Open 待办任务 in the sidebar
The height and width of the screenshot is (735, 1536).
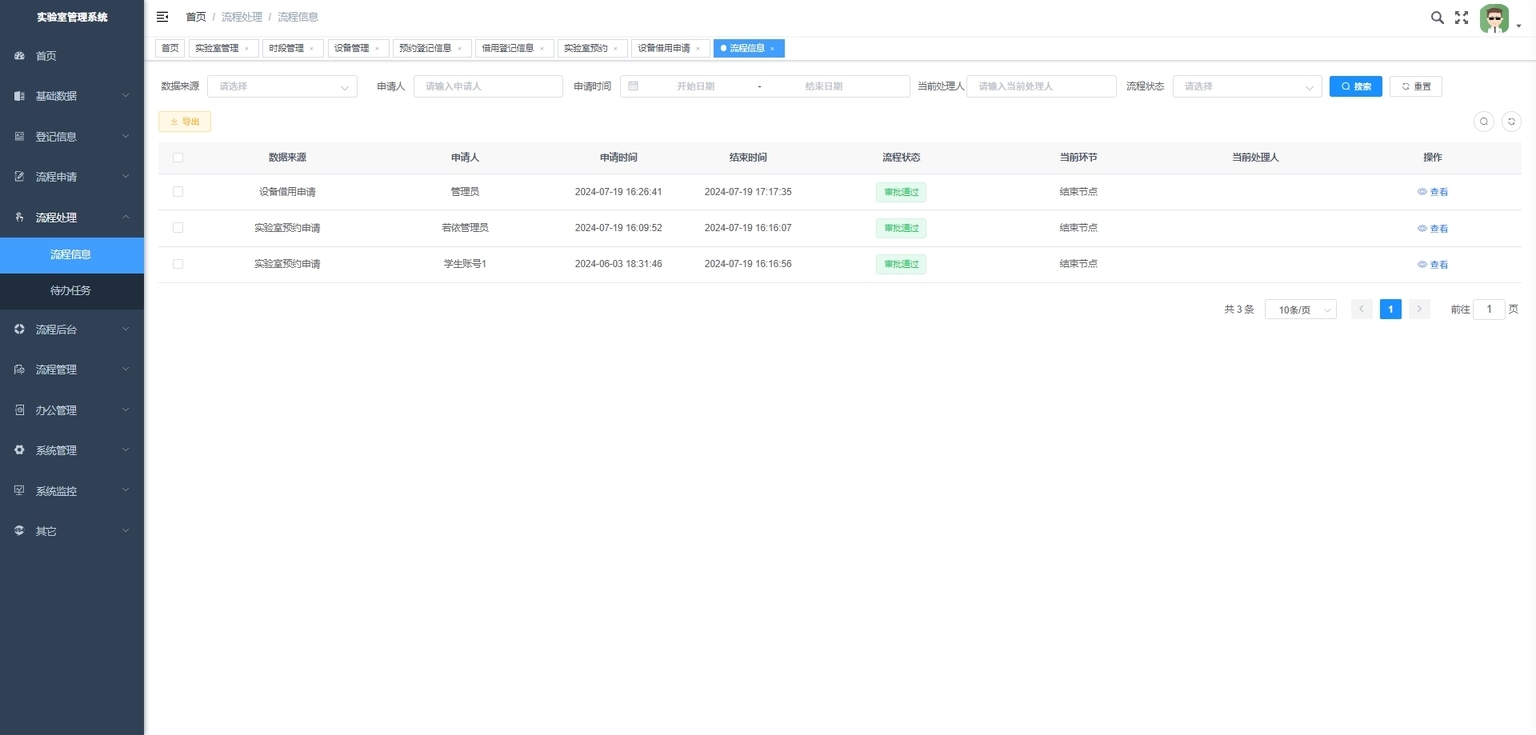click(x=72, y=291)
